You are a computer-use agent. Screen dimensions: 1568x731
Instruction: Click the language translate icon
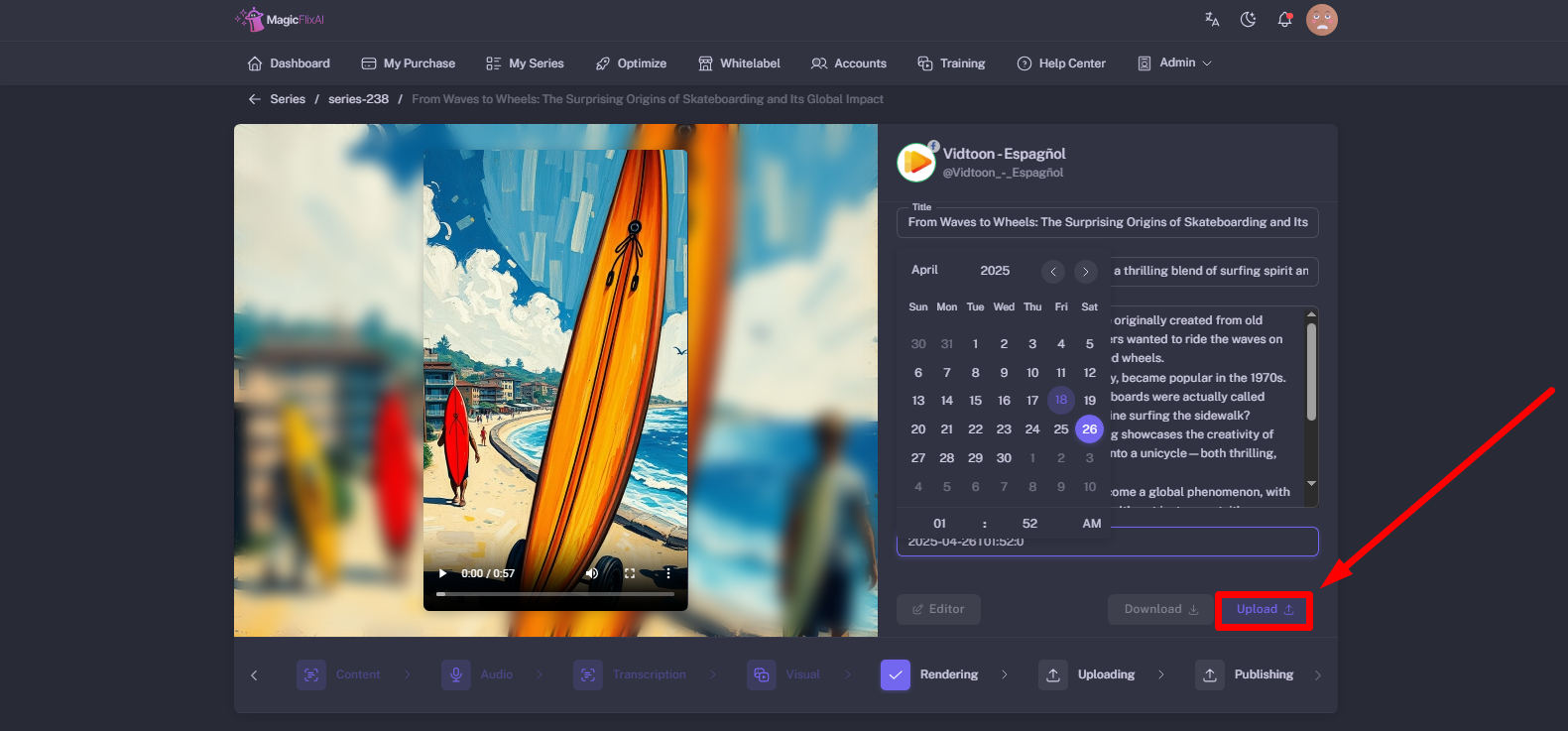(1212, 20)
